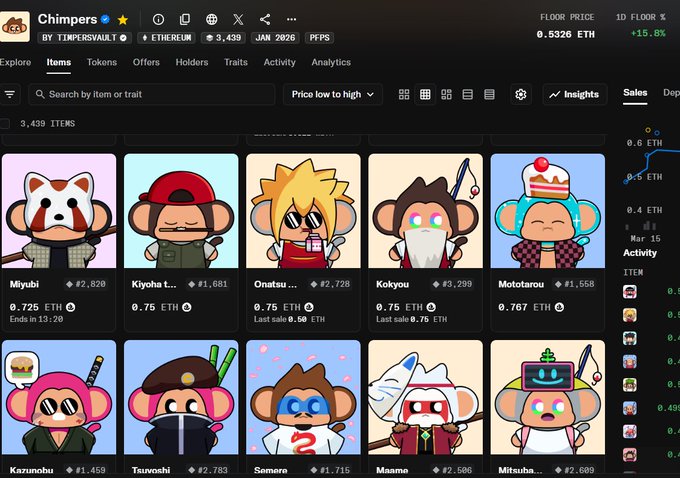Image resolution: width=680 pixels, height=478 pixels.
Task: Open the collection website globe icon
Action: click(211, 19)
